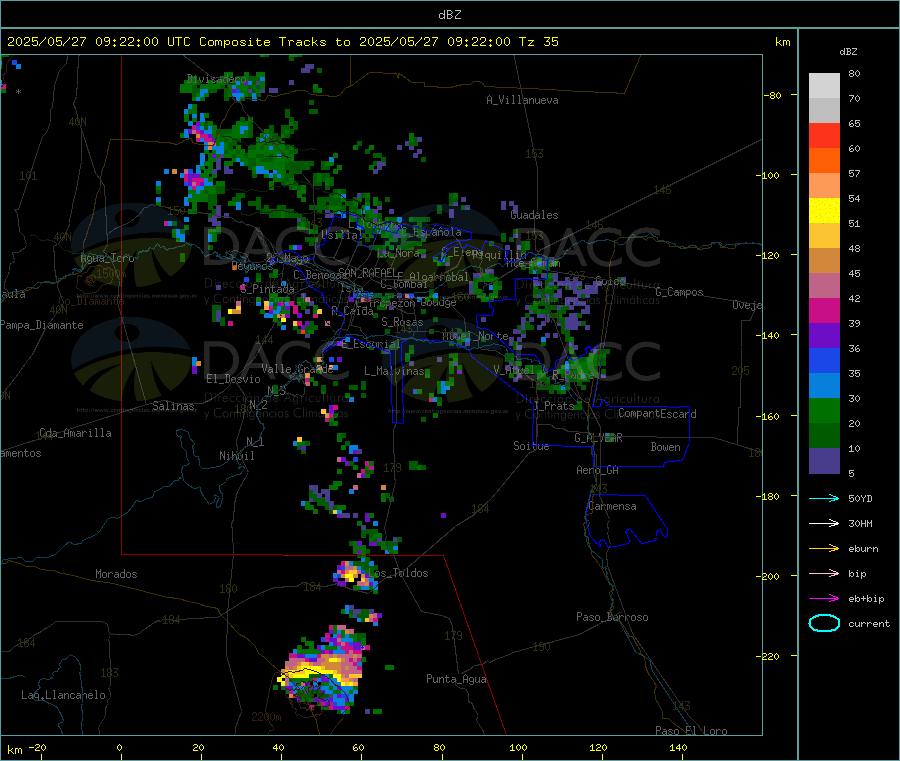The width and height of the screenshot is (900, 761).
Task: Click the 'Carmensa' map label
Action: point(612,506)
